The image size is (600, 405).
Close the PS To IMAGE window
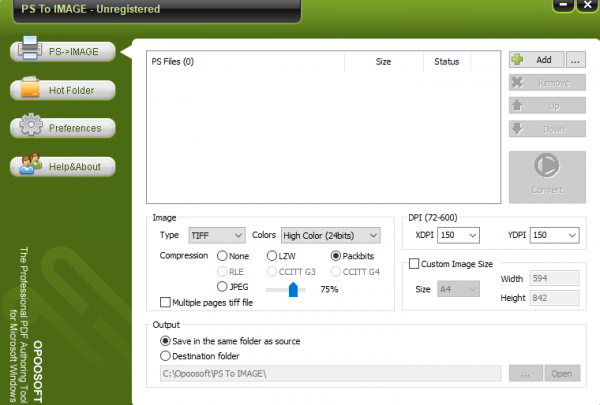coord(587,5)
